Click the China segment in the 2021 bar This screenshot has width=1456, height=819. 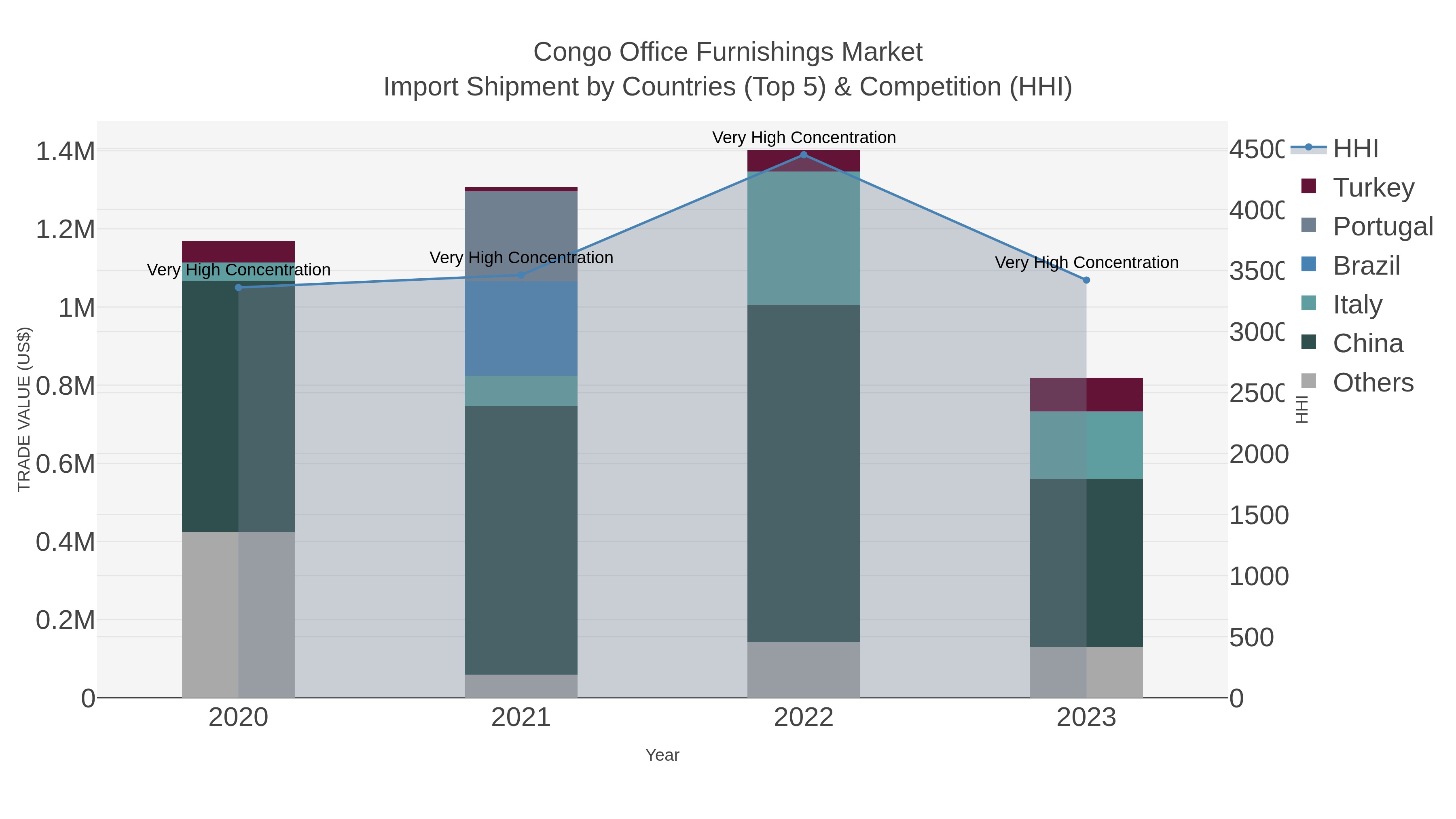point(521,540)
